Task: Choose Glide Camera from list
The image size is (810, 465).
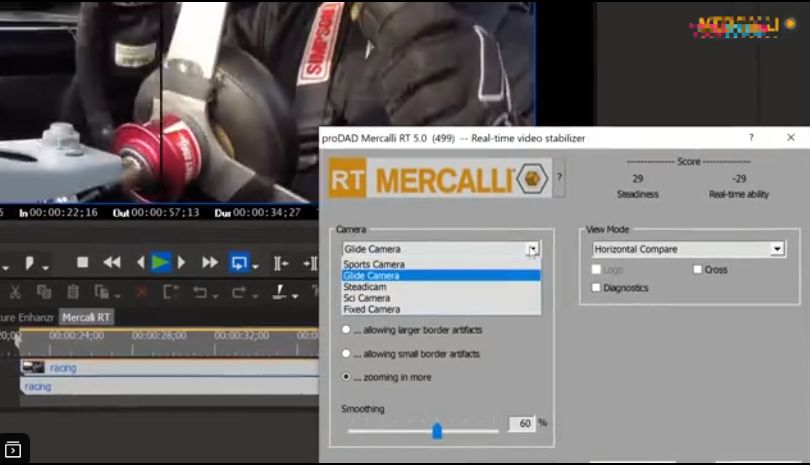Action: click(441, 275)
